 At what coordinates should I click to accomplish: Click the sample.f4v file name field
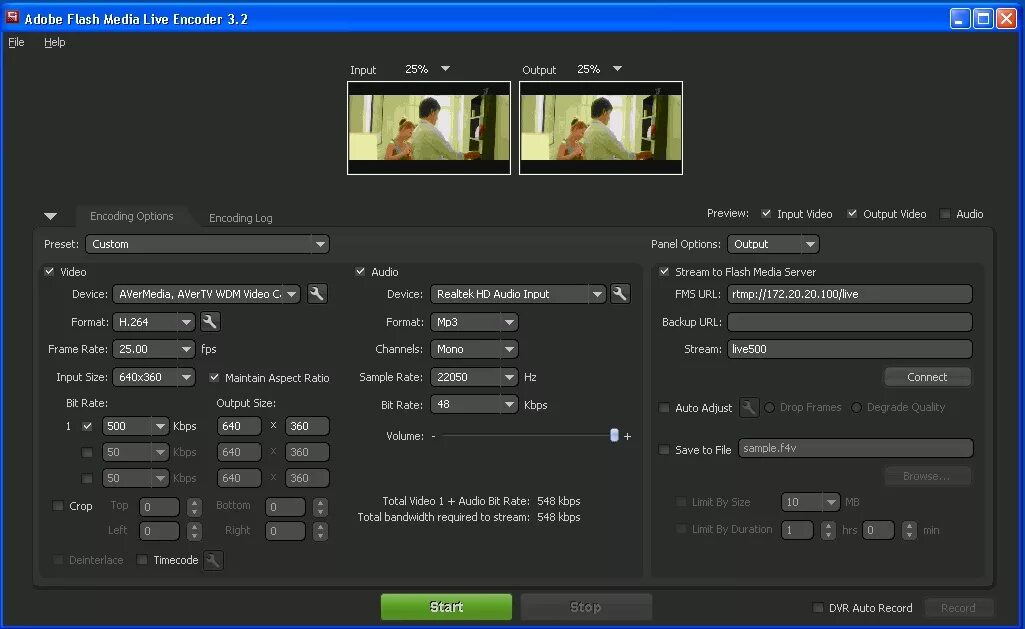click(x=856, y=449)
